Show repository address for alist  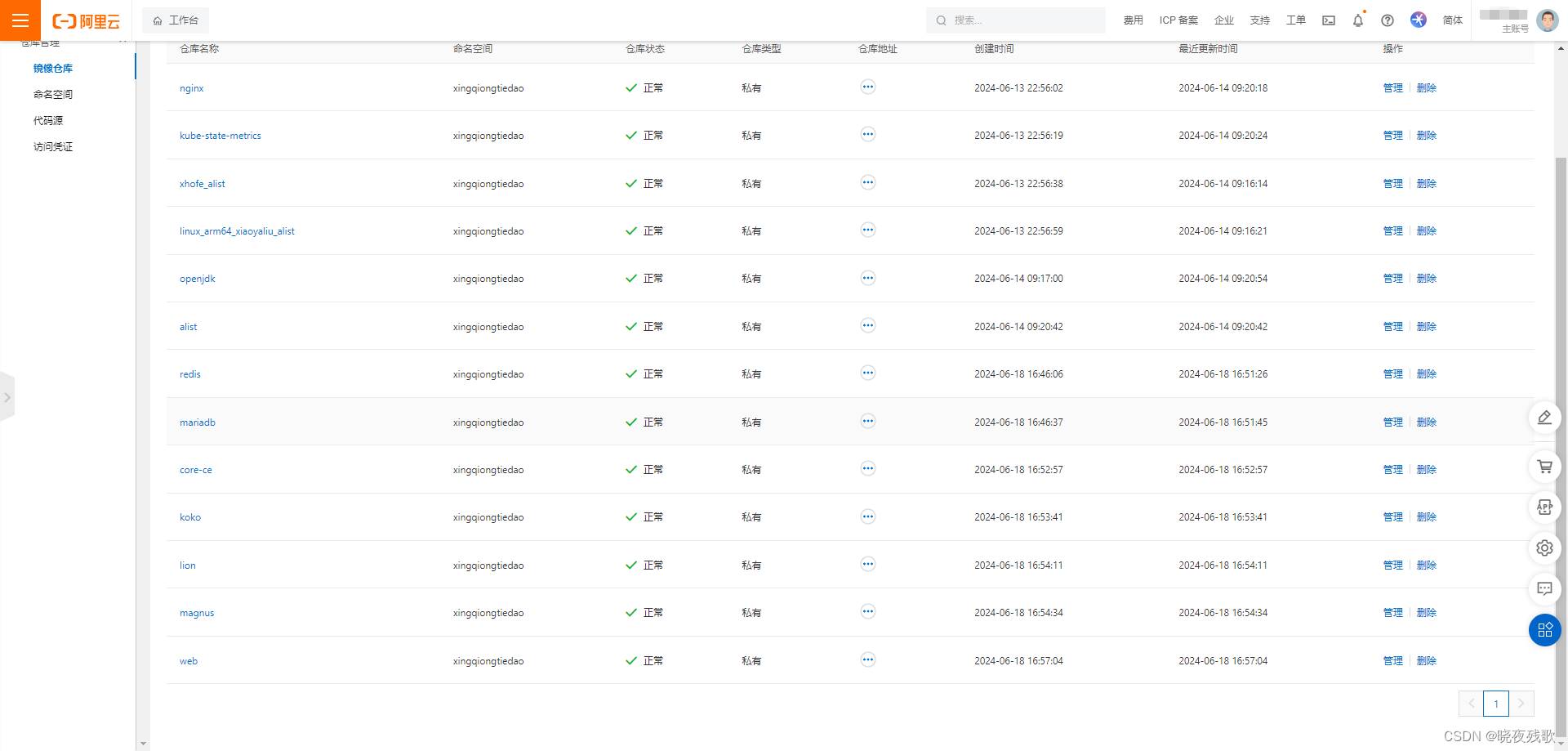[867, 325]
